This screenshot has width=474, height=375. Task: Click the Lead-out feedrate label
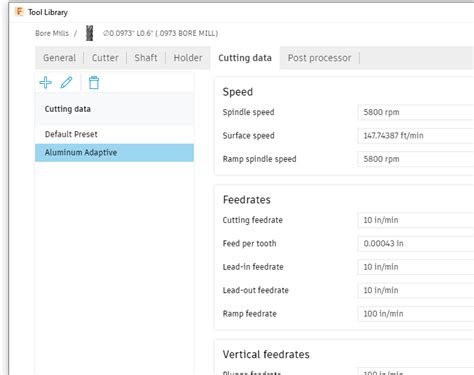click(255, 290)
